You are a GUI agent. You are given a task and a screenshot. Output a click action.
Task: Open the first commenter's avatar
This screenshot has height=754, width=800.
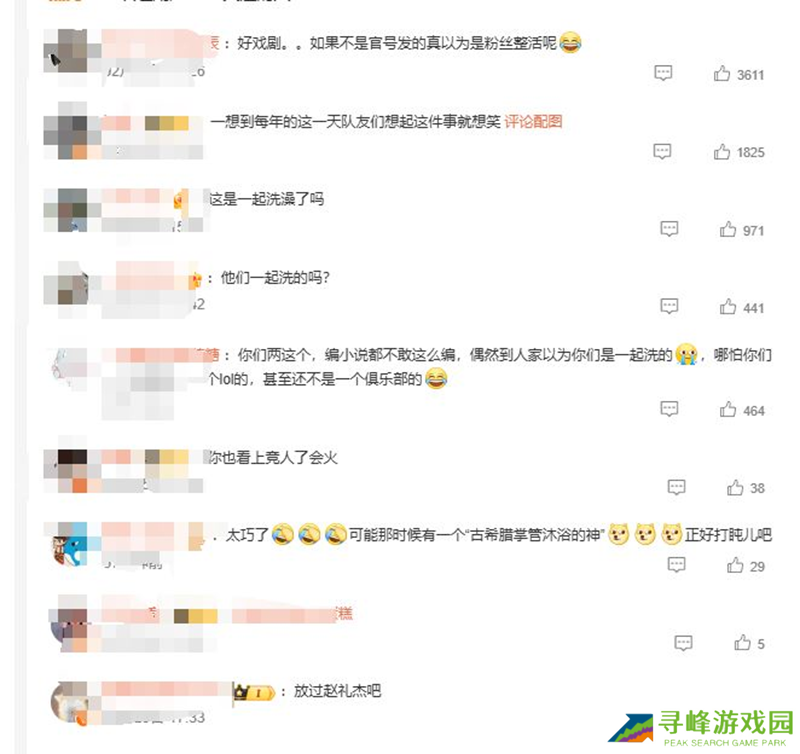pos(65,51)
